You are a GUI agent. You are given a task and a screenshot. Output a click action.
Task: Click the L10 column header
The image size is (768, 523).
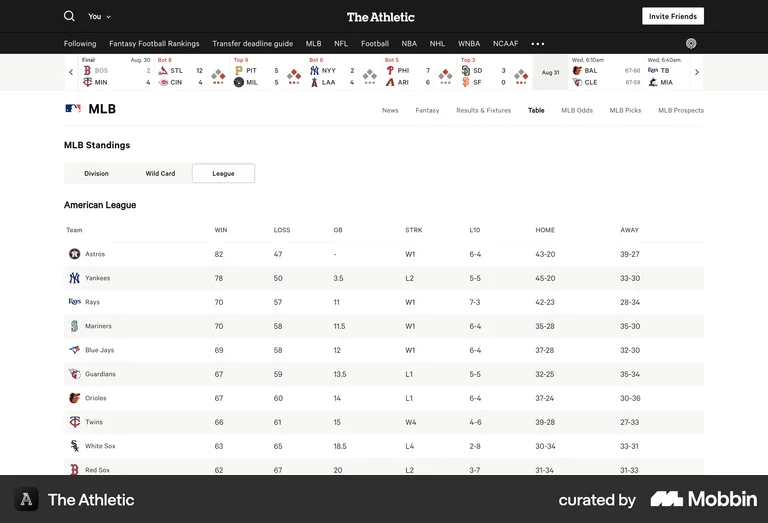pyautogui.click(x=475, y=230)
